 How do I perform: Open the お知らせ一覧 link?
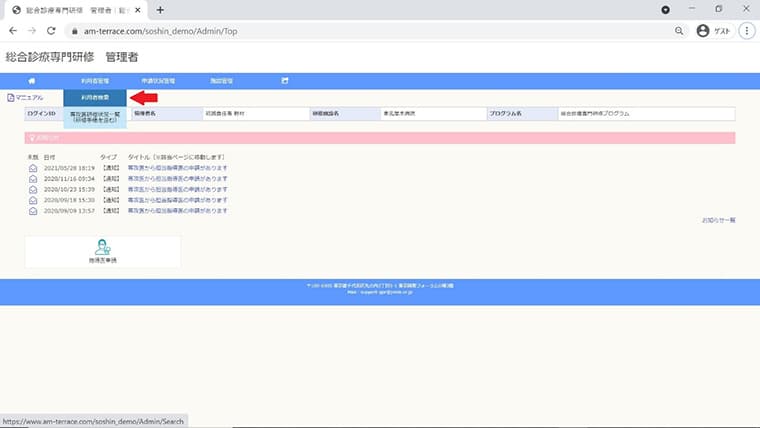click(719, 220)
